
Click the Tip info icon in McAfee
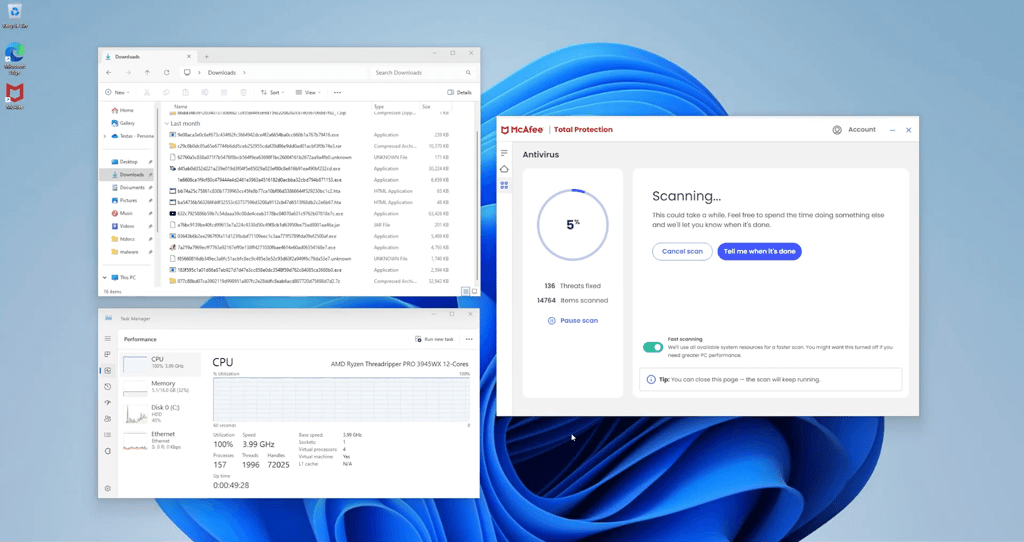coord(650,379)
